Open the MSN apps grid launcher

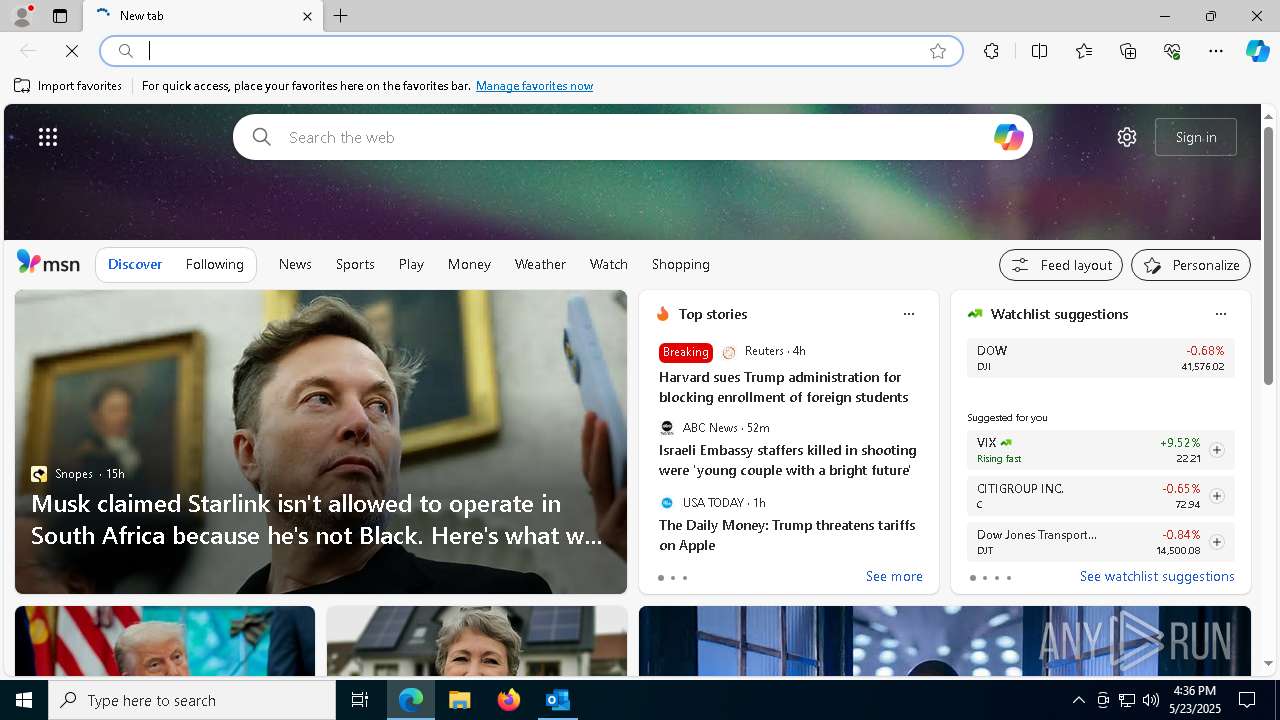(x=48, y=137)
